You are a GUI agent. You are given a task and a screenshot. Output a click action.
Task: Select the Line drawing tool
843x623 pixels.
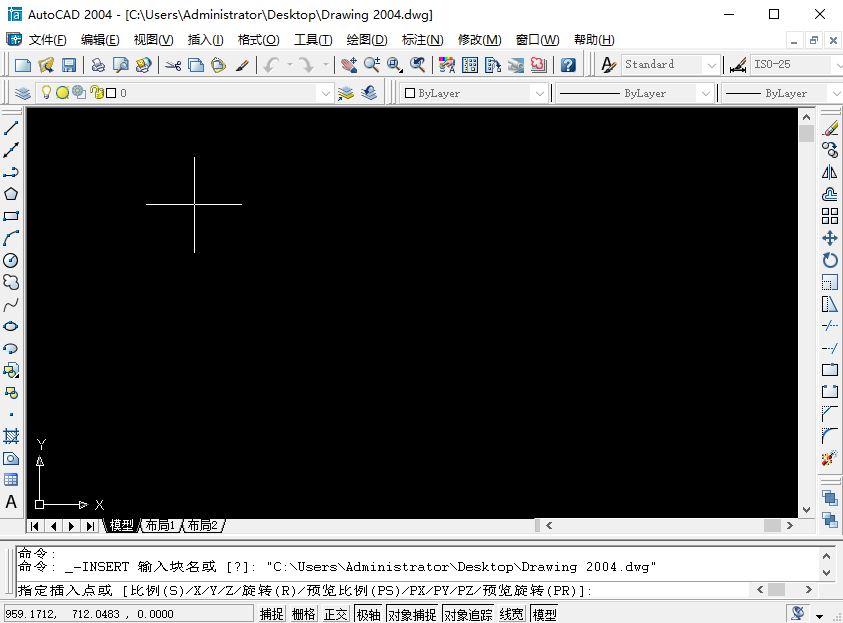[11, 128]
